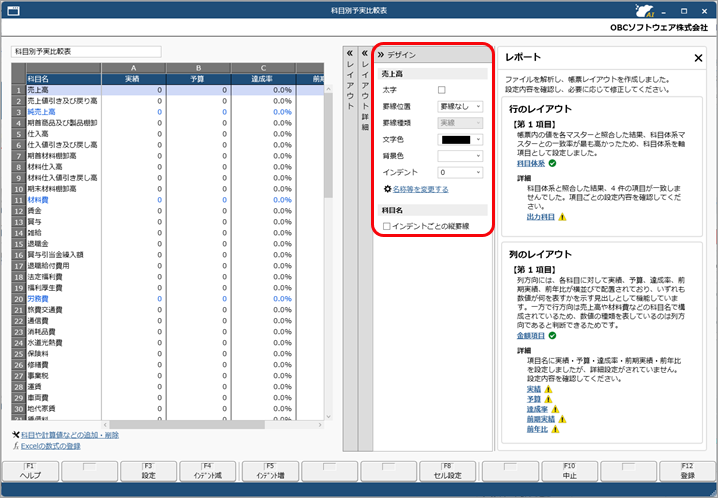Select column B header in the grid
718x498 pixels.
coord(199,68)
